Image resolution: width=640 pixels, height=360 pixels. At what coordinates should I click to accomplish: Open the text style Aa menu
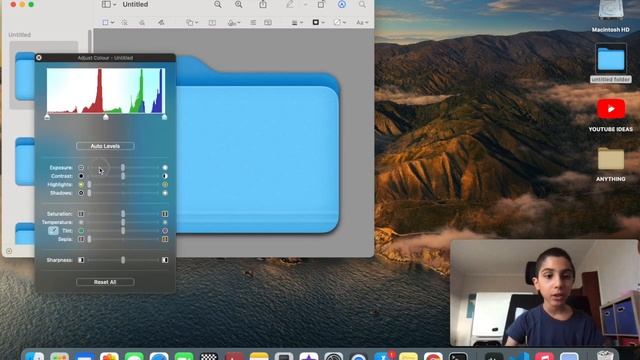tap(362, 22)
